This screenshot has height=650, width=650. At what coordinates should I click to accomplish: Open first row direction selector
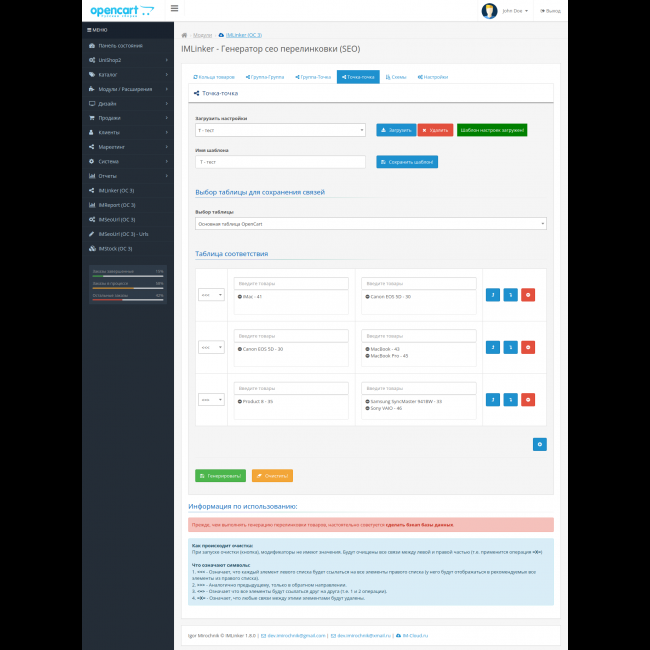pyautogui.click(x=211, y=295)
